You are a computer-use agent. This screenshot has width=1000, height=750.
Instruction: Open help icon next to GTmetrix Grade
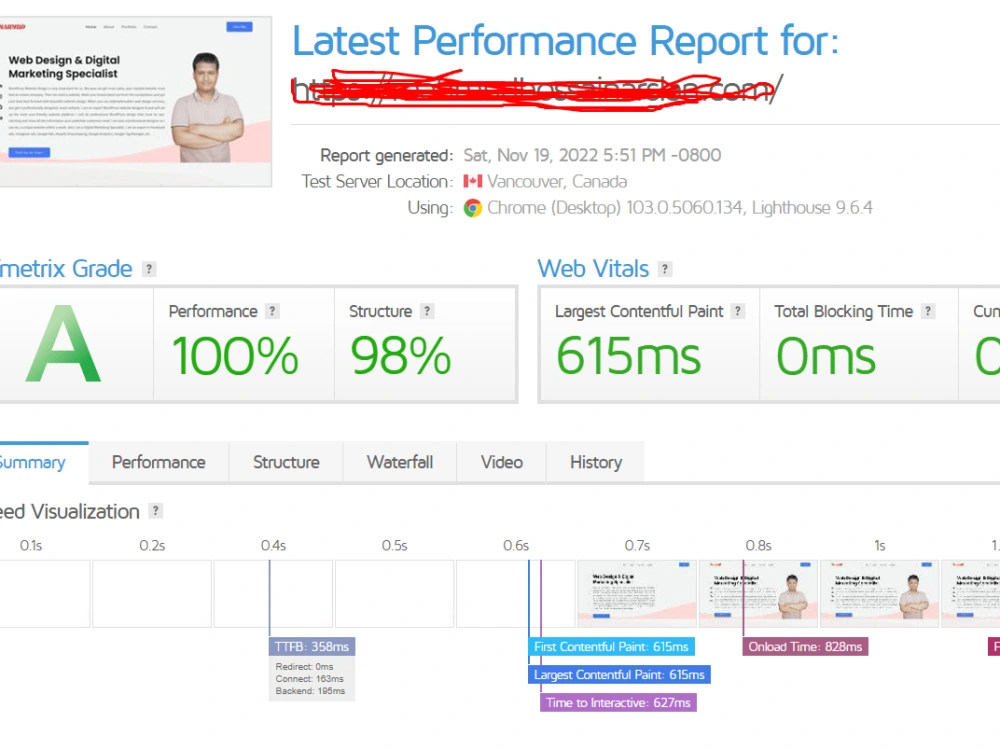pos(149,269)
